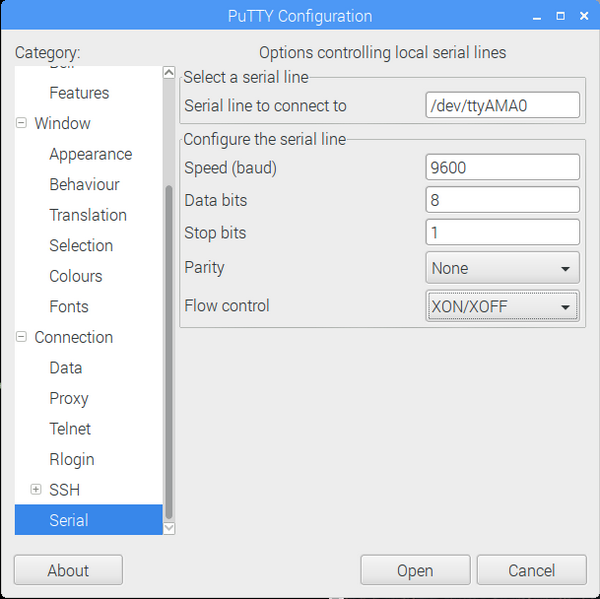The height and width of the screenshot is (599, 600).
Task: Select the Window category
Action: 62,123
